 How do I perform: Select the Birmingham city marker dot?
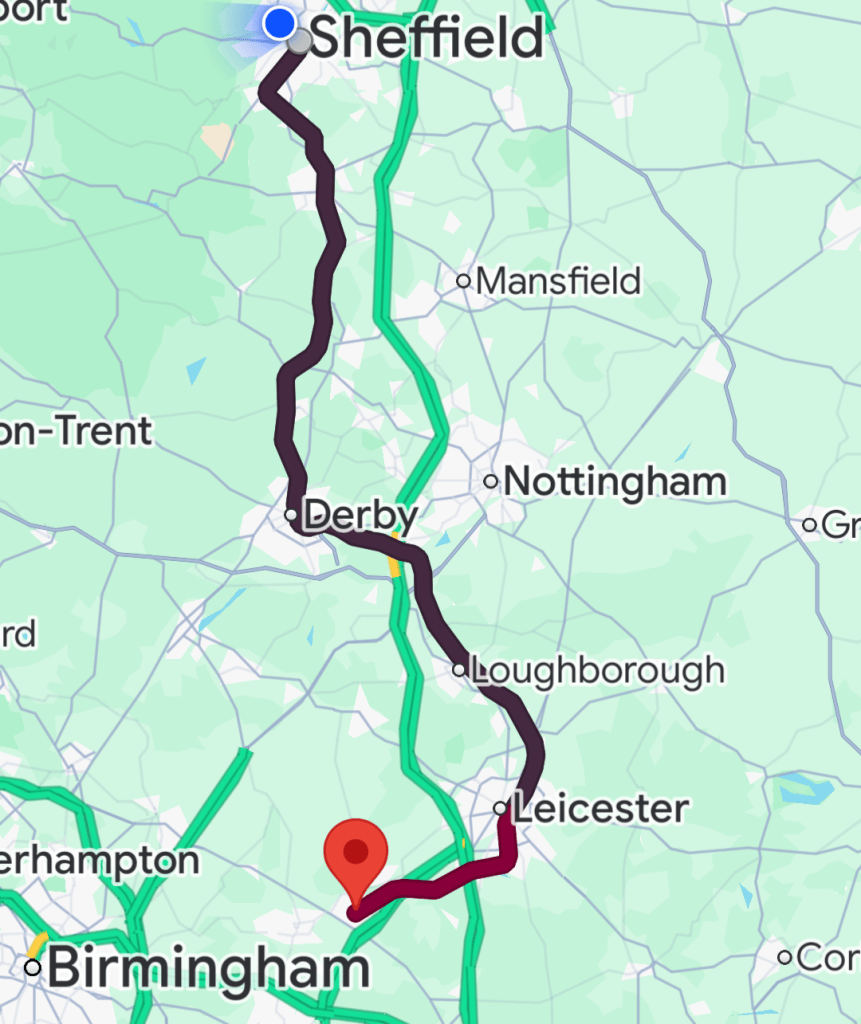[33, 967]
